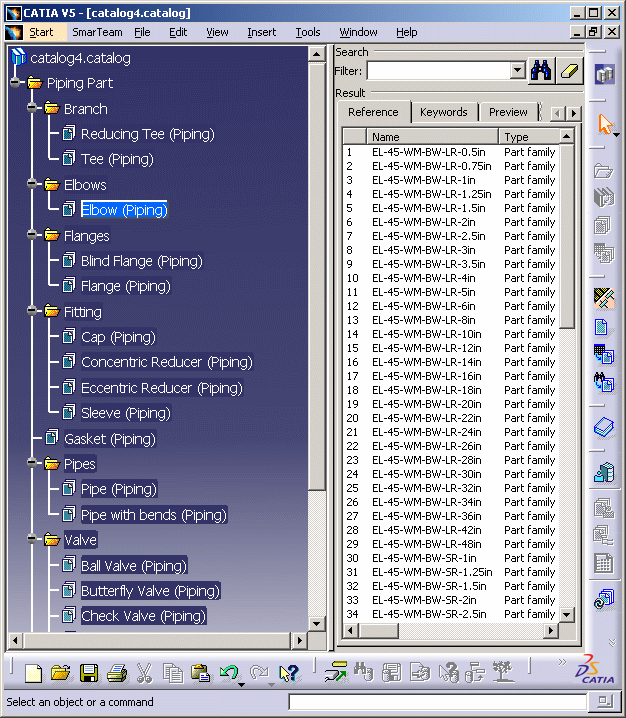Click down arrow of the result list scrollbar
Screen dimensions: 626x718
(566, 615)
